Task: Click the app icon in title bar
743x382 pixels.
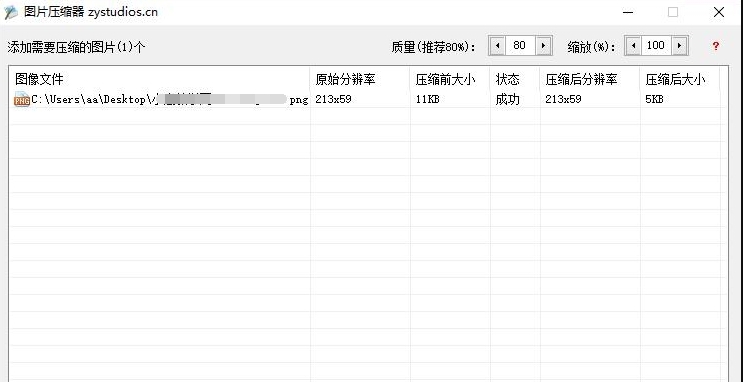Action: (x=10, y=12)
